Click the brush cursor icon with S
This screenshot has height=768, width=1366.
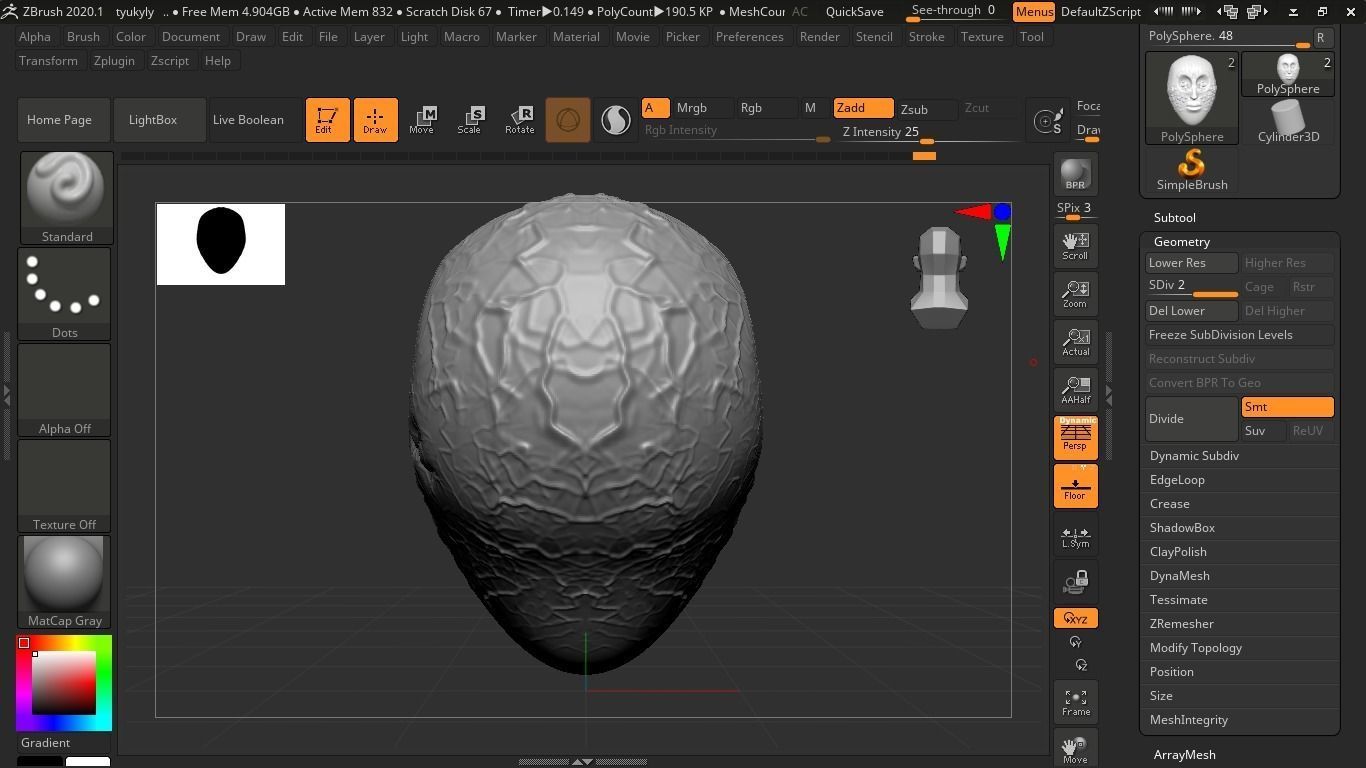pyautogui.click(x=1049, y=121)
